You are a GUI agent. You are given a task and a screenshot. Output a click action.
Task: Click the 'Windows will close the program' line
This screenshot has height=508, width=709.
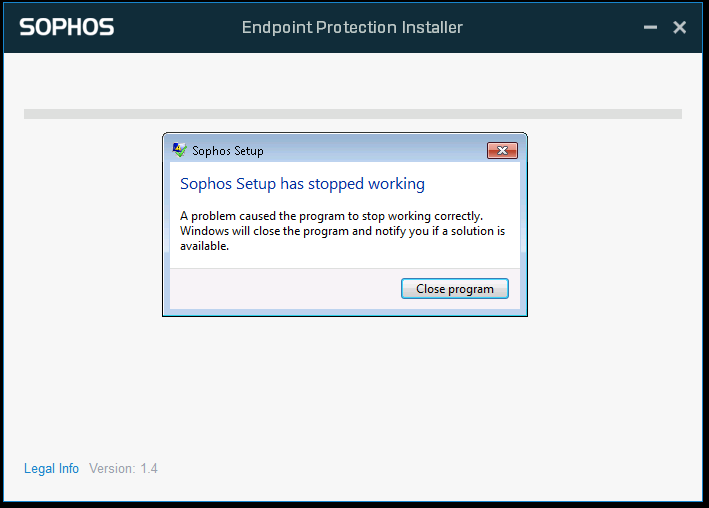pyautogui.click(x=342, y=231)
